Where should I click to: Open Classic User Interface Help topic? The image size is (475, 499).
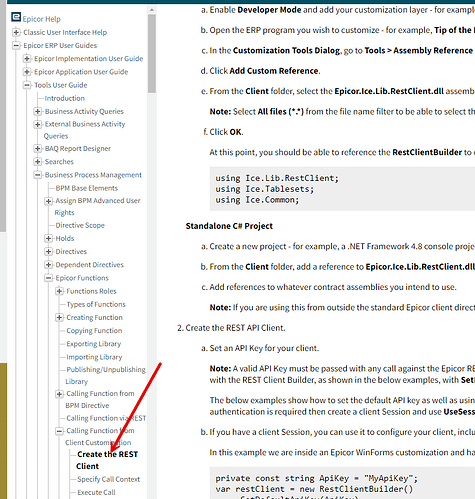65,32
